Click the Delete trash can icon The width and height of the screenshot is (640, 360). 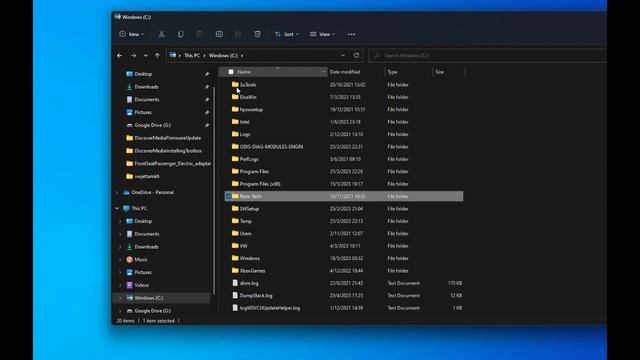pos(258,34)
